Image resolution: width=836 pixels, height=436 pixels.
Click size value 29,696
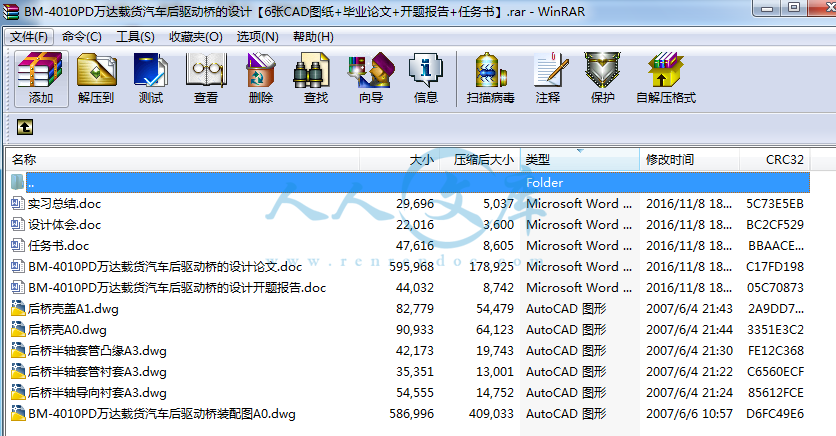click(415, 204)
